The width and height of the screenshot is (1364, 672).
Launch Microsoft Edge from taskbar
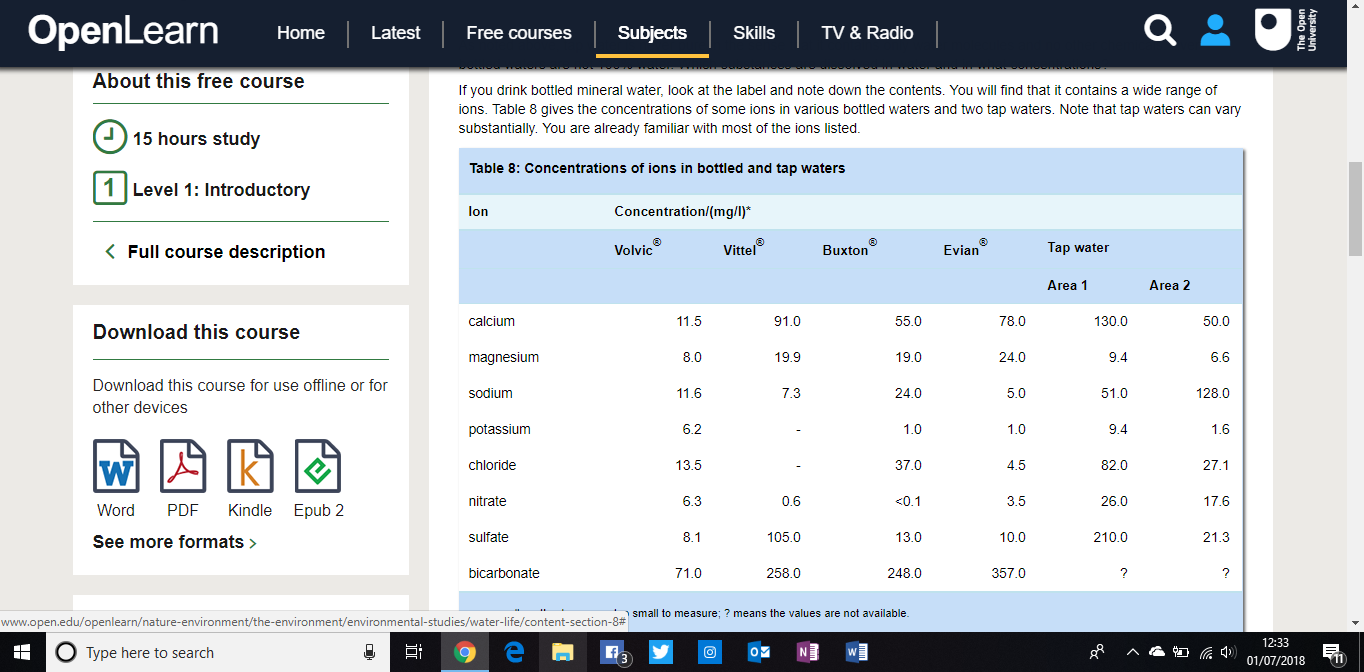pos(516,652)
